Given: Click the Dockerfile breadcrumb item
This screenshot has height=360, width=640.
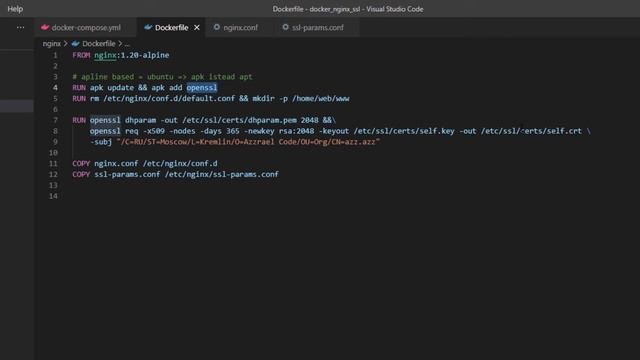Looking at the screenshot, I should pyautogui.click(x=99, y=44).
